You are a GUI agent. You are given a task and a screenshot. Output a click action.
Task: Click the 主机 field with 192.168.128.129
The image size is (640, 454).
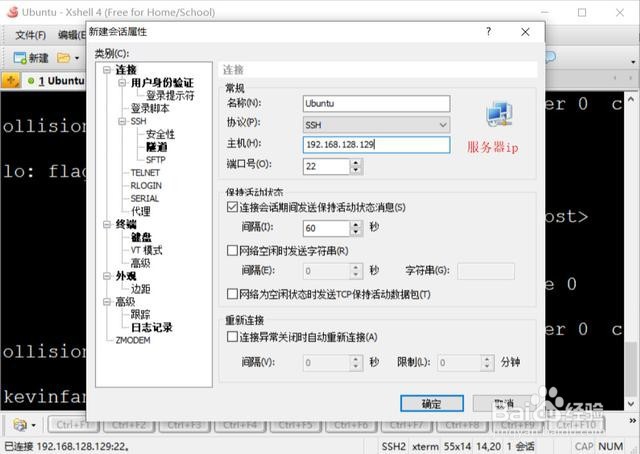click(x=376, y=145)
